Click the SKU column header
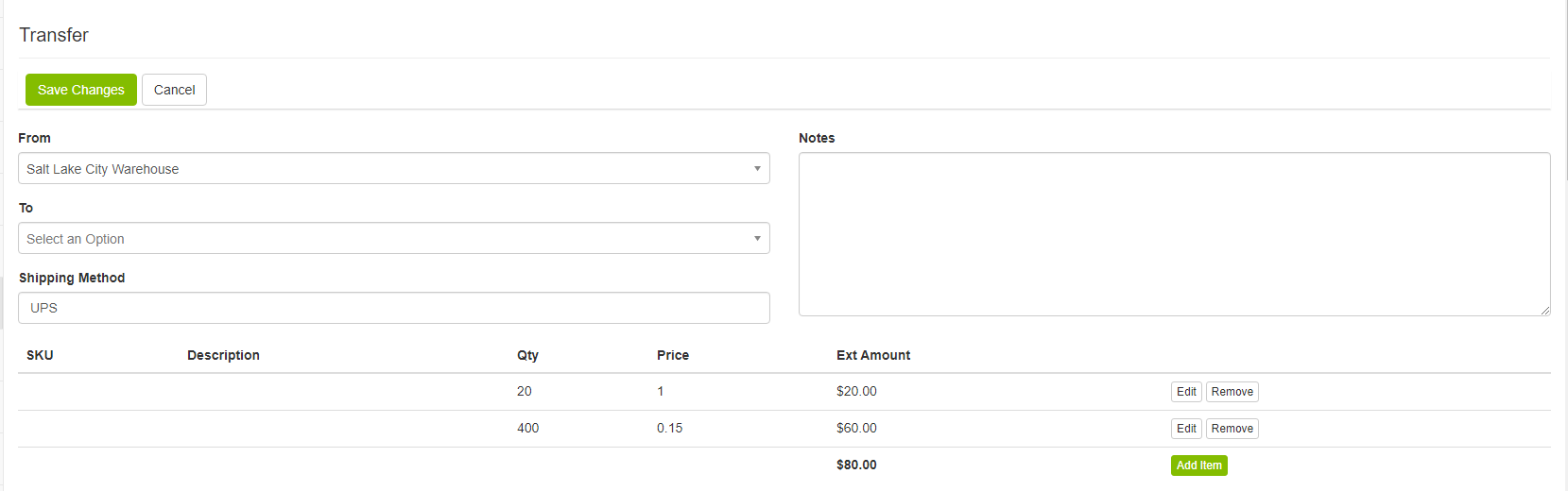1568x491 pixels. pos(40,355)
